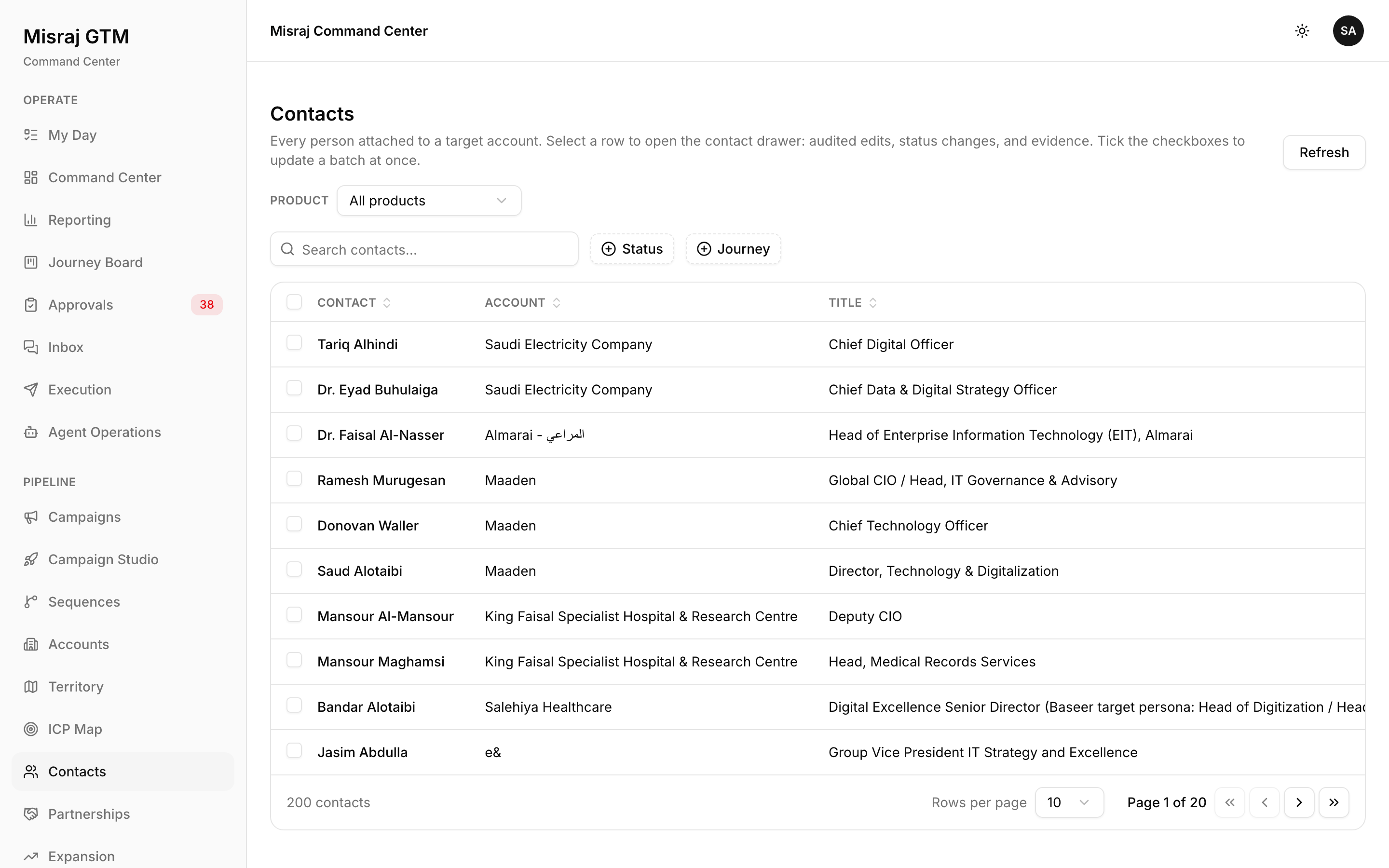Image resolution: width=1389 pixels, height=868 pixels.
Task: Click the Head, Medical Records Services cell
Action: (932, 662)
